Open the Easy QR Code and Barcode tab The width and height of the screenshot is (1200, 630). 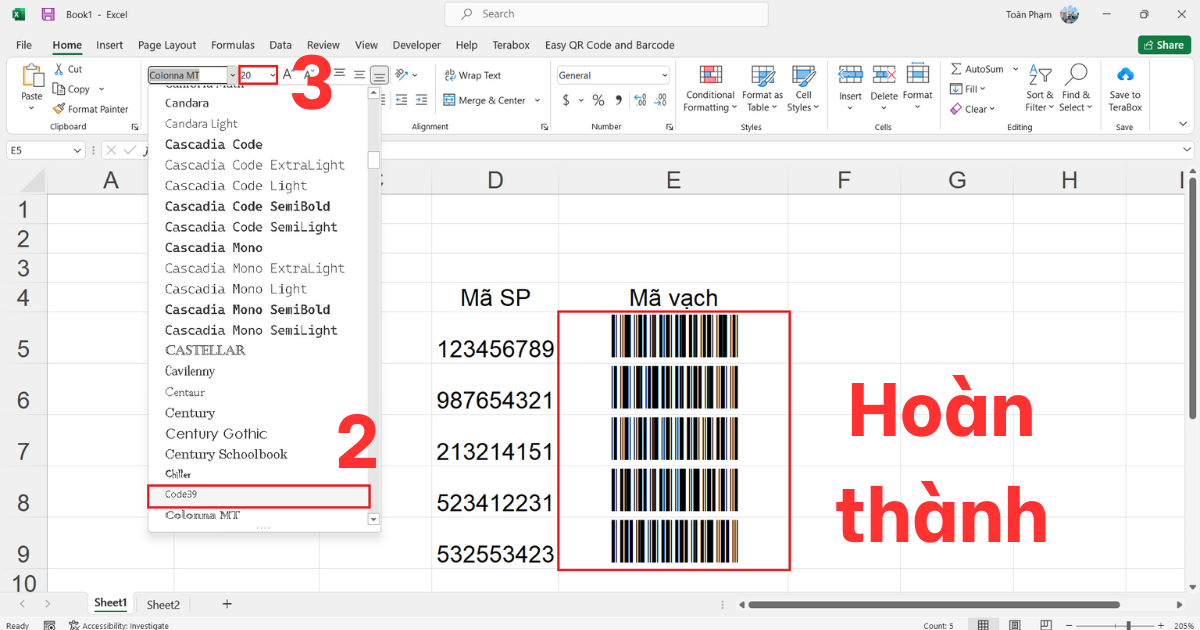pyautogui.click(x=611, y=45)
